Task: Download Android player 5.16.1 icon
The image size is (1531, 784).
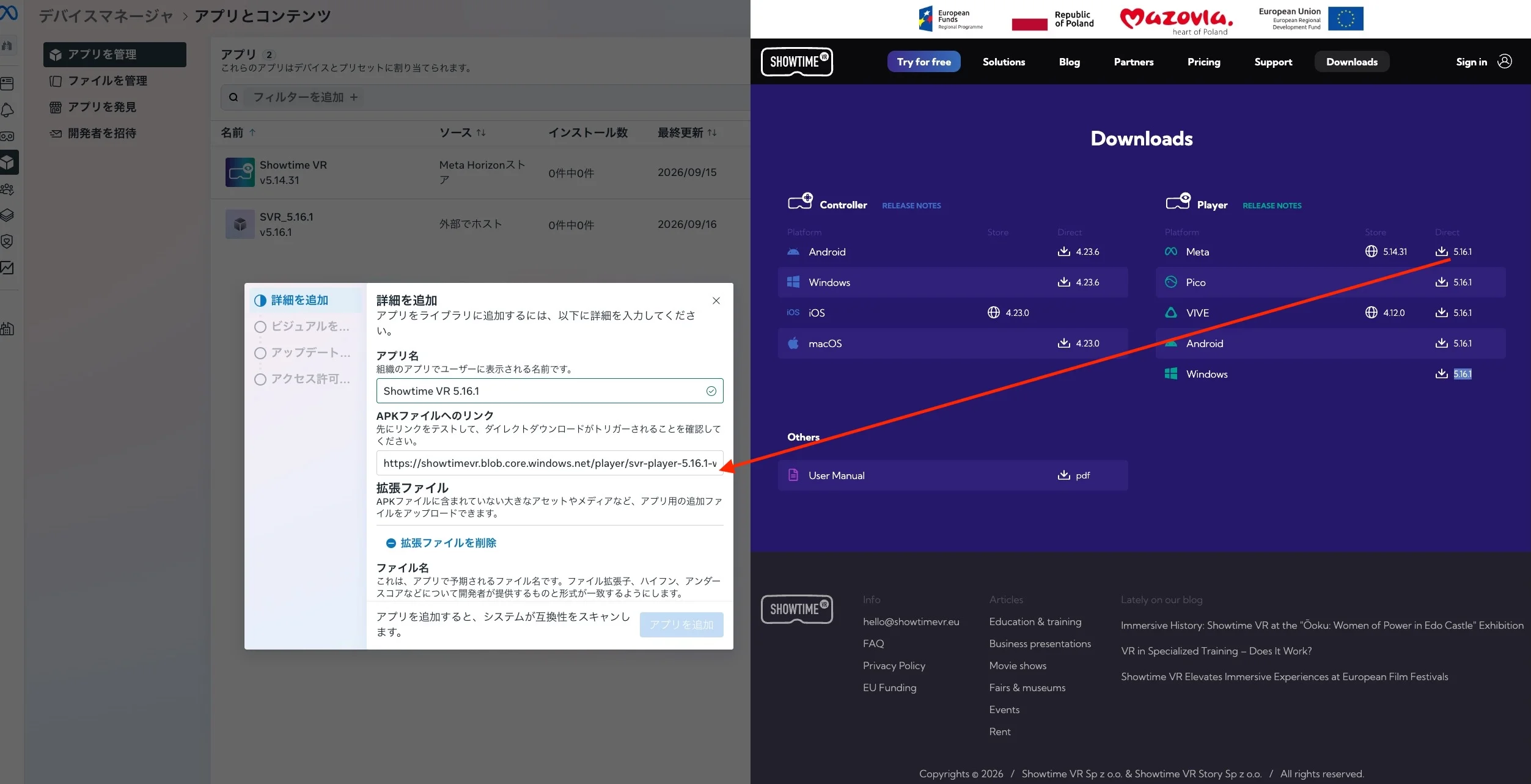Action: click(x=1442, y=343)
